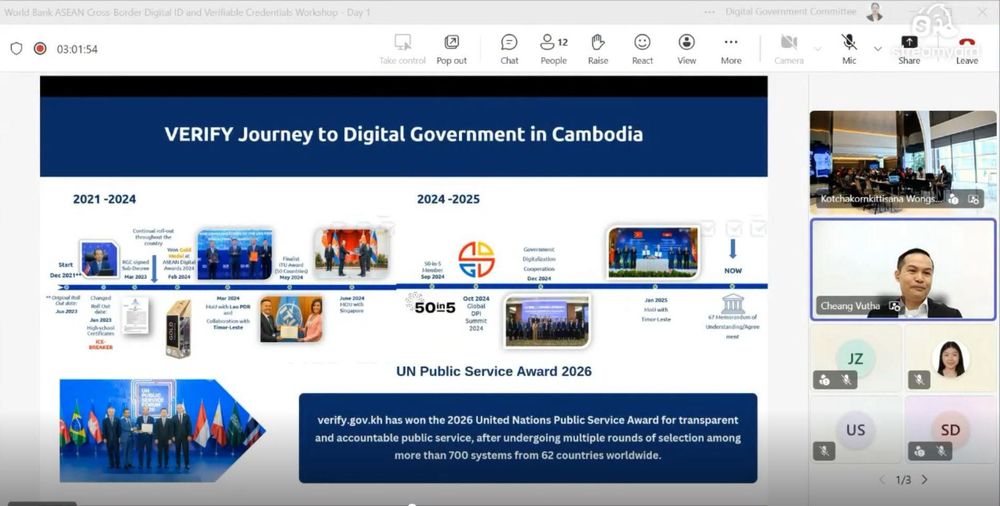Click the muted mic icon on JZ tile
This screenshot has height=506, width=1000.
(846, 380)
